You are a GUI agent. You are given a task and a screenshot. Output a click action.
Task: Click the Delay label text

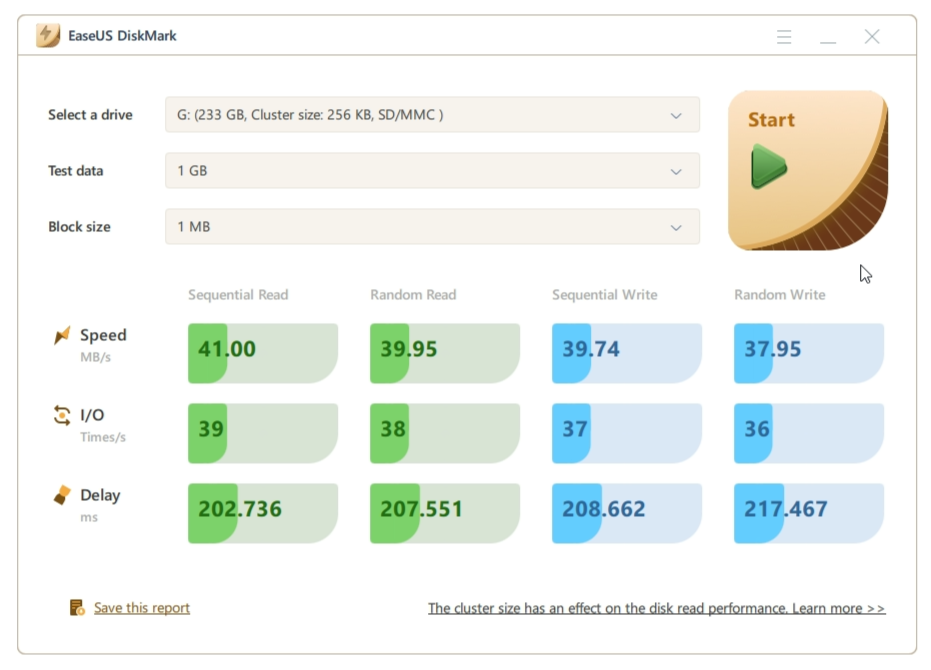tap(100, 495)
